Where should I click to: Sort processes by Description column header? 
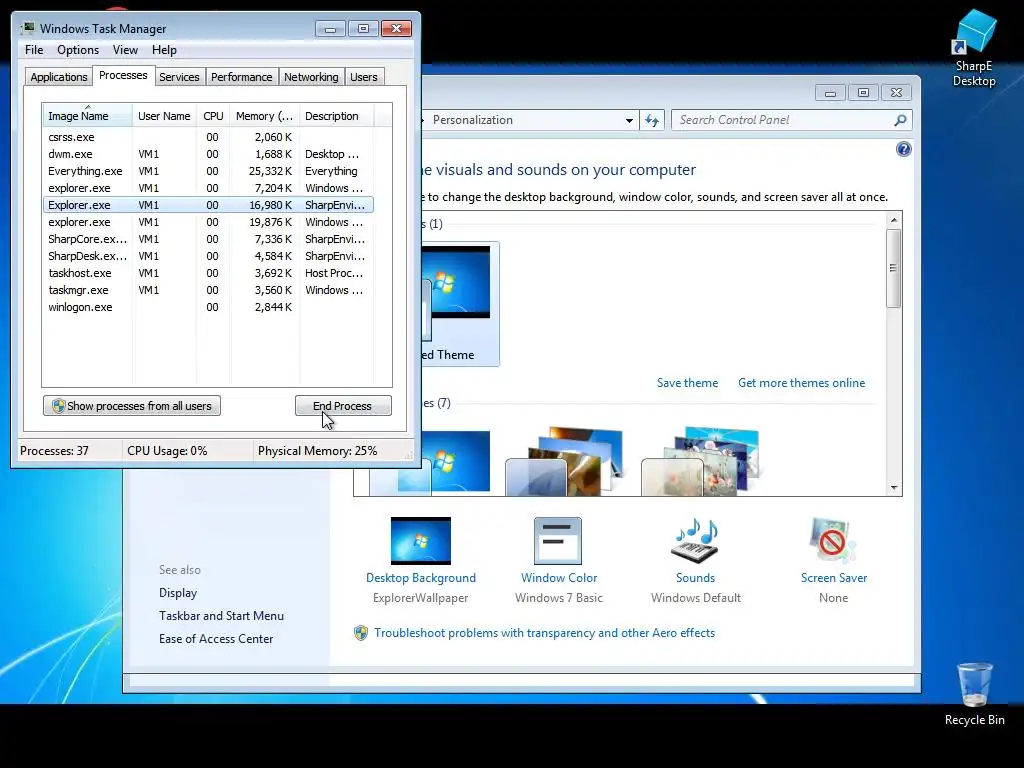[x=336, y=116]
